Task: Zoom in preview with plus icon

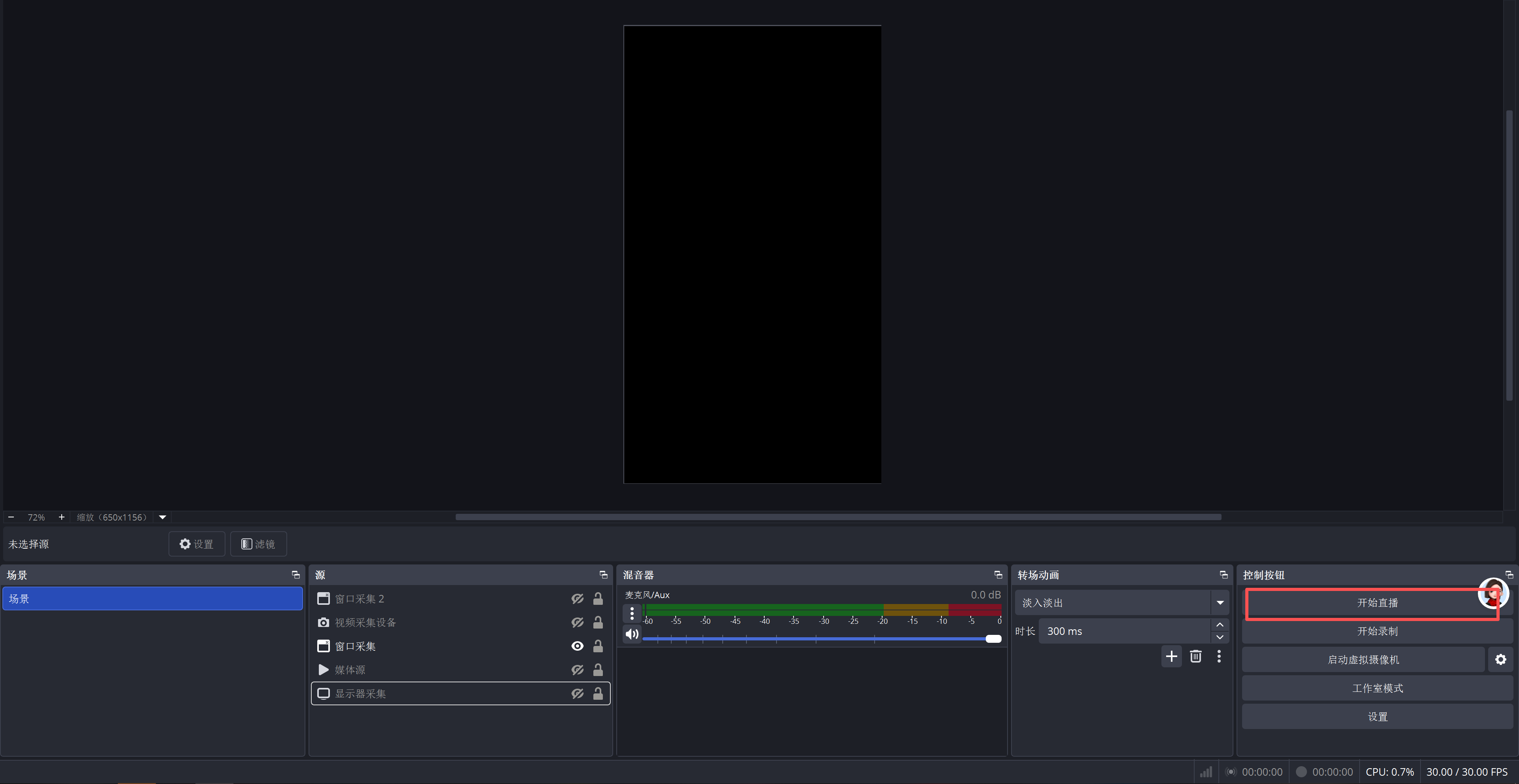Action: [61, 517]
